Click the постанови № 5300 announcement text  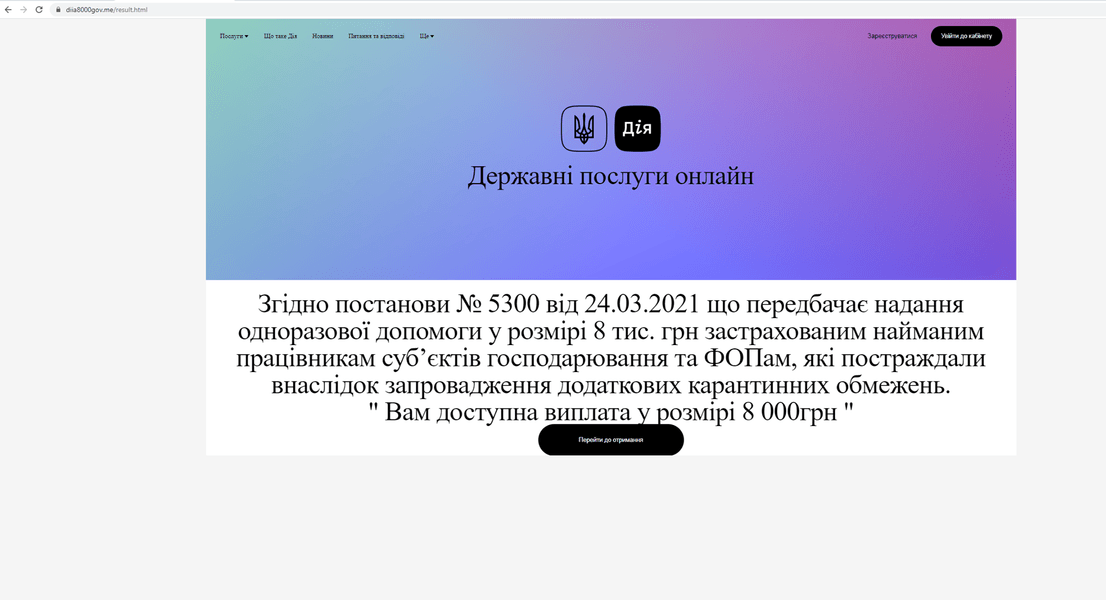pyautogui.click(x=611, y=330)
